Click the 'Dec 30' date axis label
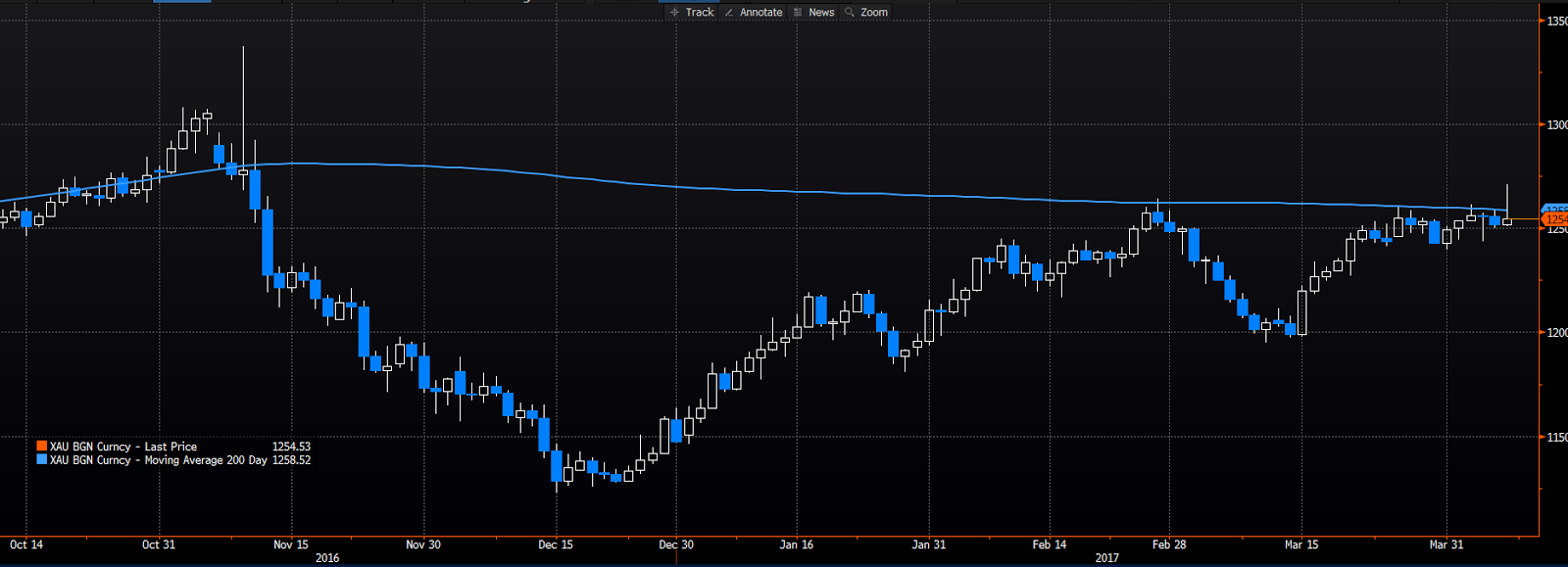 point(676,544)
